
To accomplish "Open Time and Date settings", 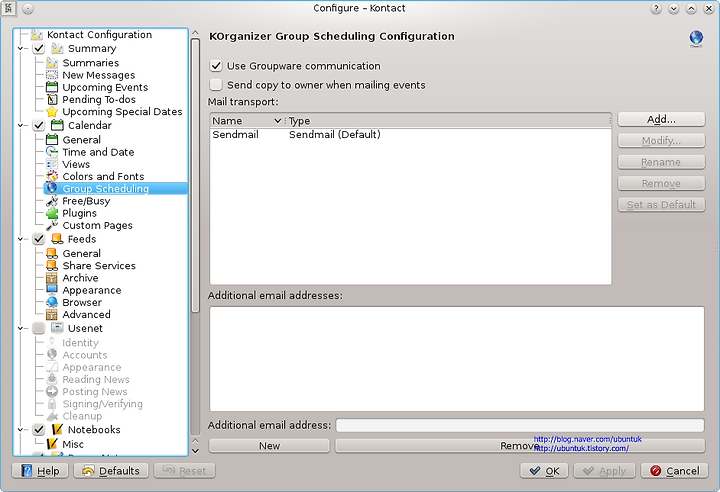I will pyautogui.click(x=98, y=152).
